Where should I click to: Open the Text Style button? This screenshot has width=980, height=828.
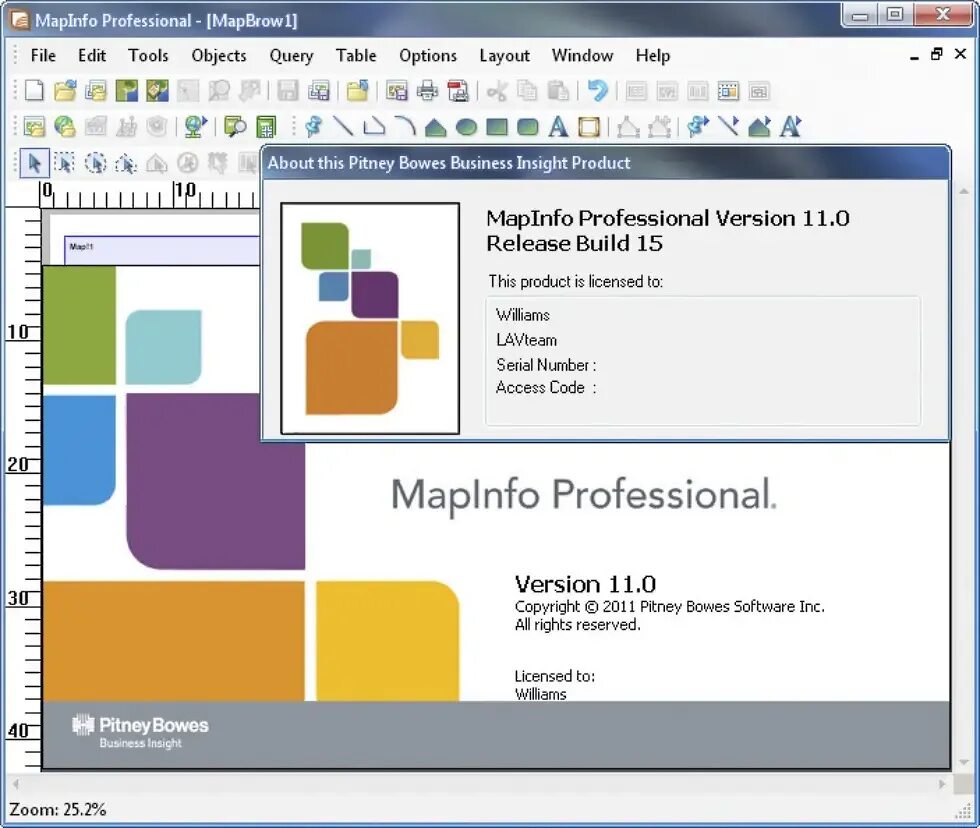[x=790, y=126]
